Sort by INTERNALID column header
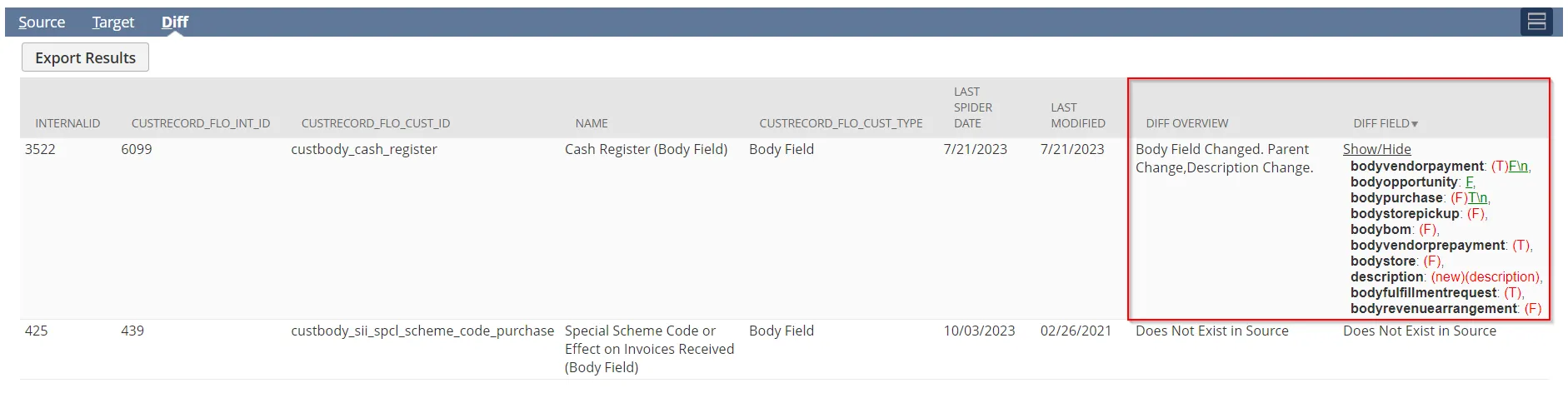1568x393 pixels. coord(67,123)
